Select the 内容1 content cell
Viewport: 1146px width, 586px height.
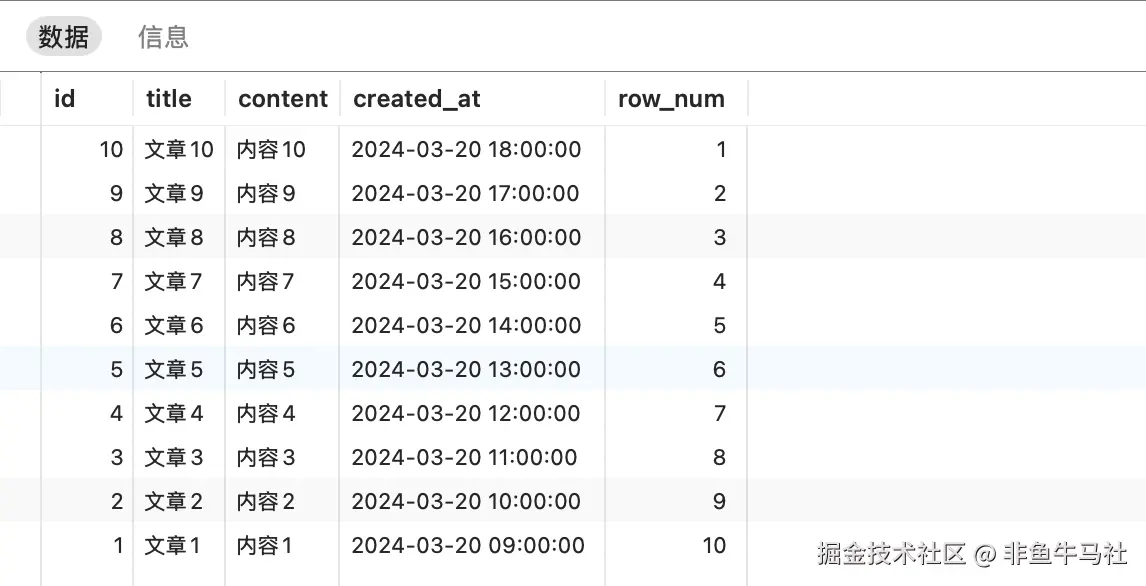point(265,546)
